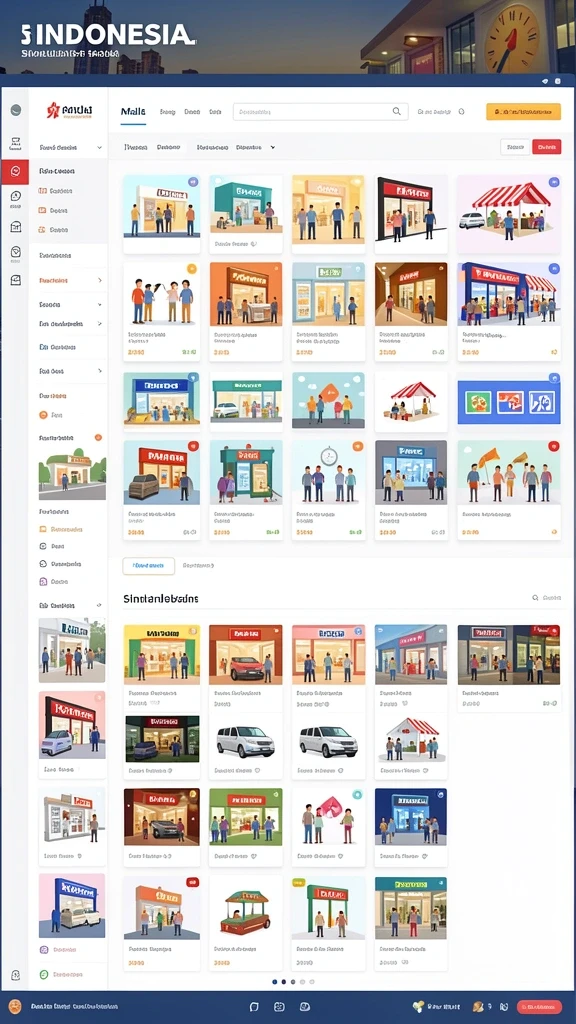Expand the first sidebar section with down chevron

coord(100,148)
